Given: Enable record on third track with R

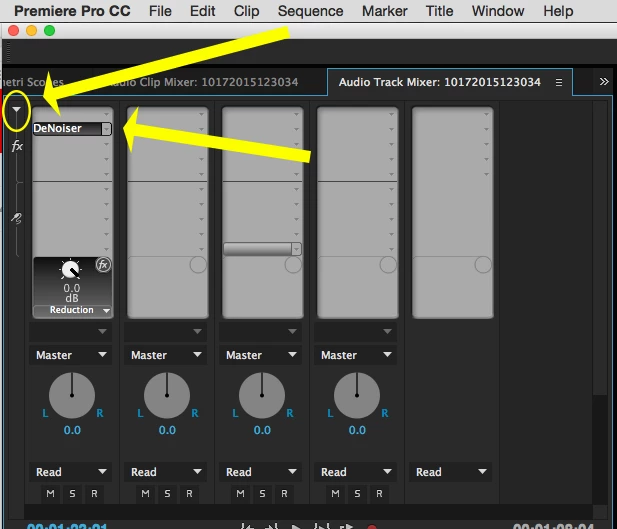Looking at the screenshot, I should [x=284, y=493].
